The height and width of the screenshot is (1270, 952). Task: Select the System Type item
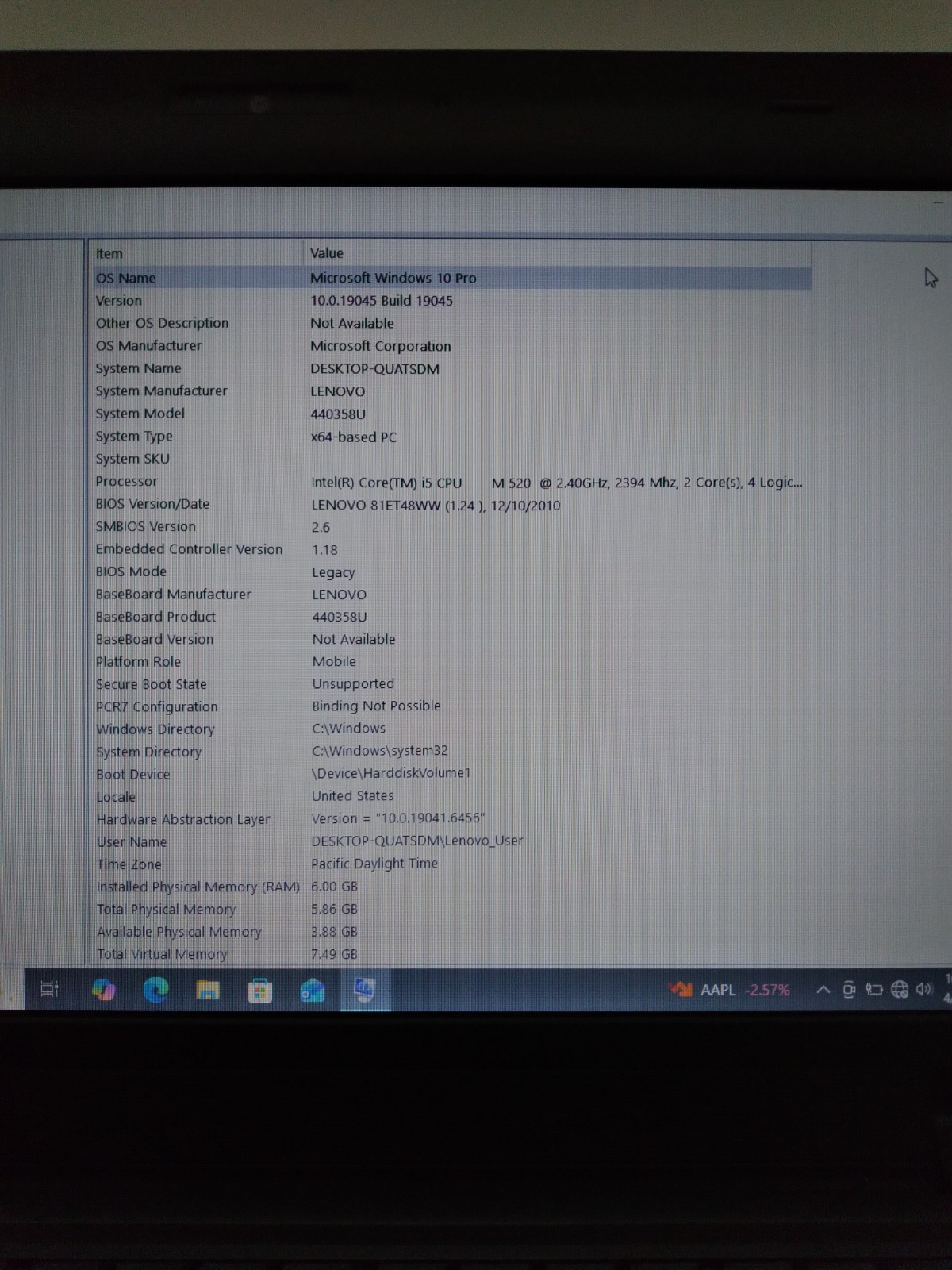pos(134,436)
